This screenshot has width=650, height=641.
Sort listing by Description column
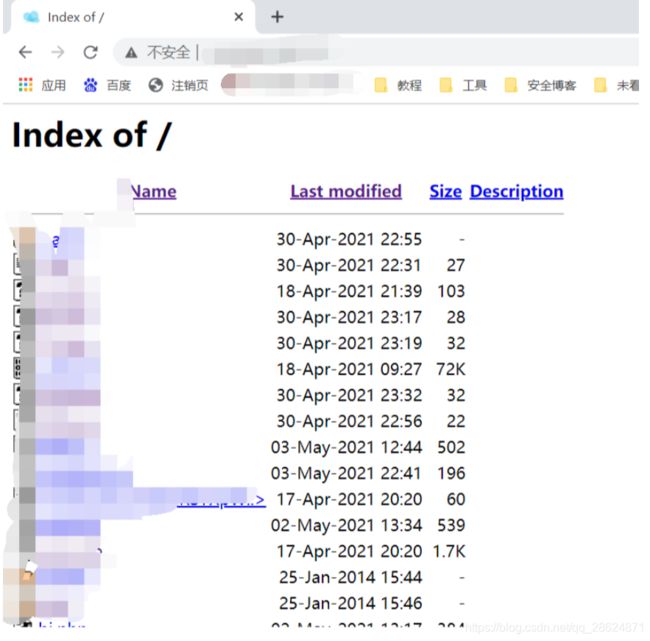(x=516, y=191)
